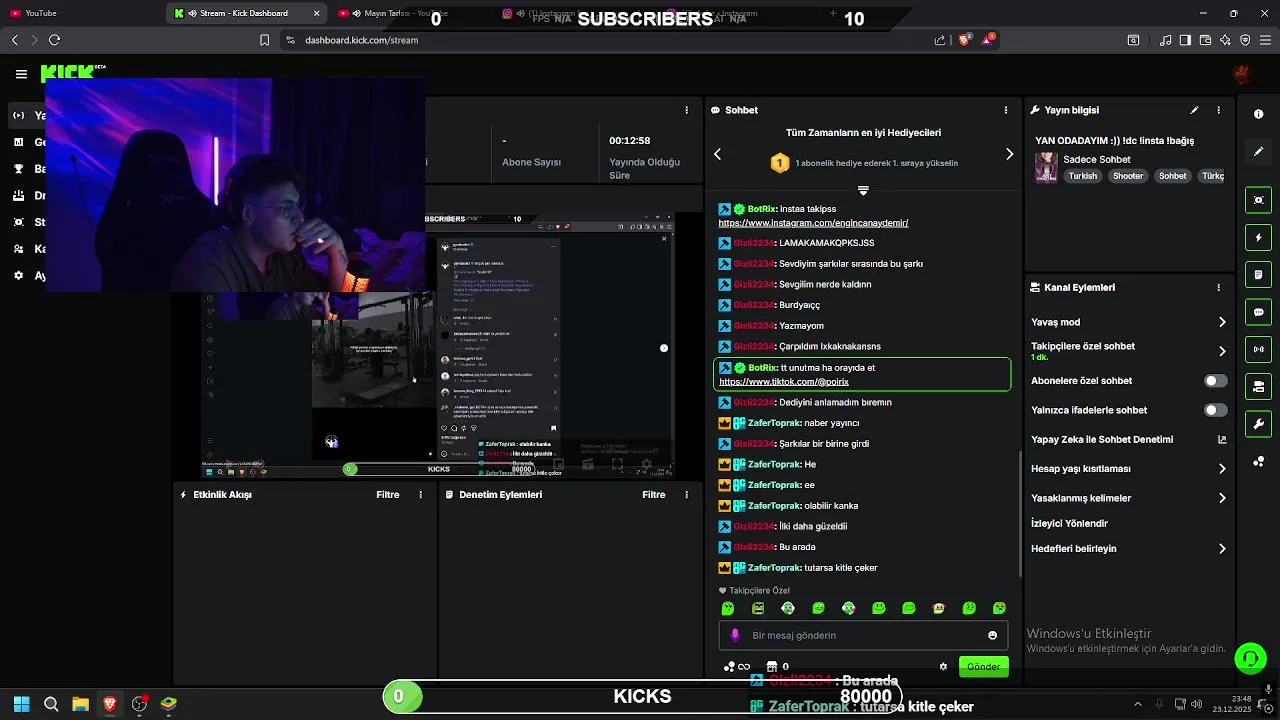Open the Brave VPN shield icon
This screenshot has width=1280, height=720.
1245,40
